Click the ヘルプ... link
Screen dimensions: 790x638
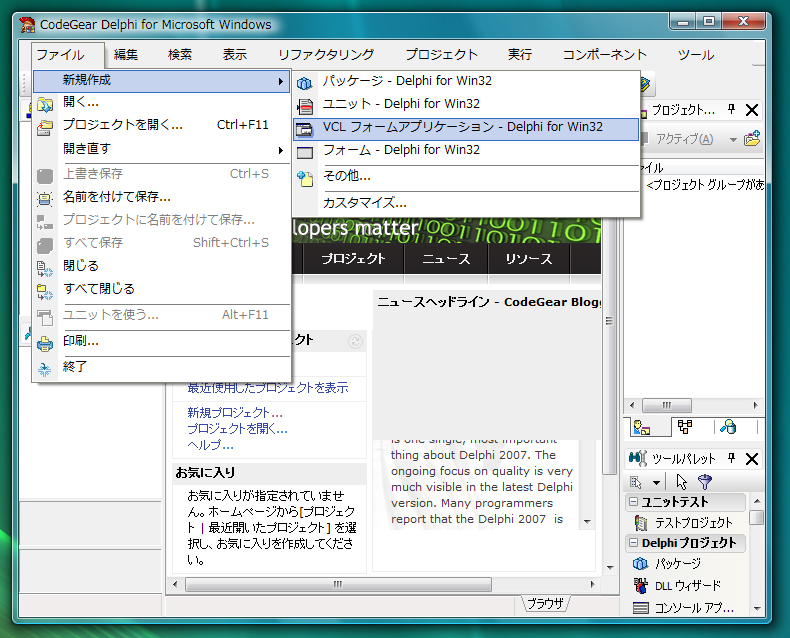(x=210, y=444)
